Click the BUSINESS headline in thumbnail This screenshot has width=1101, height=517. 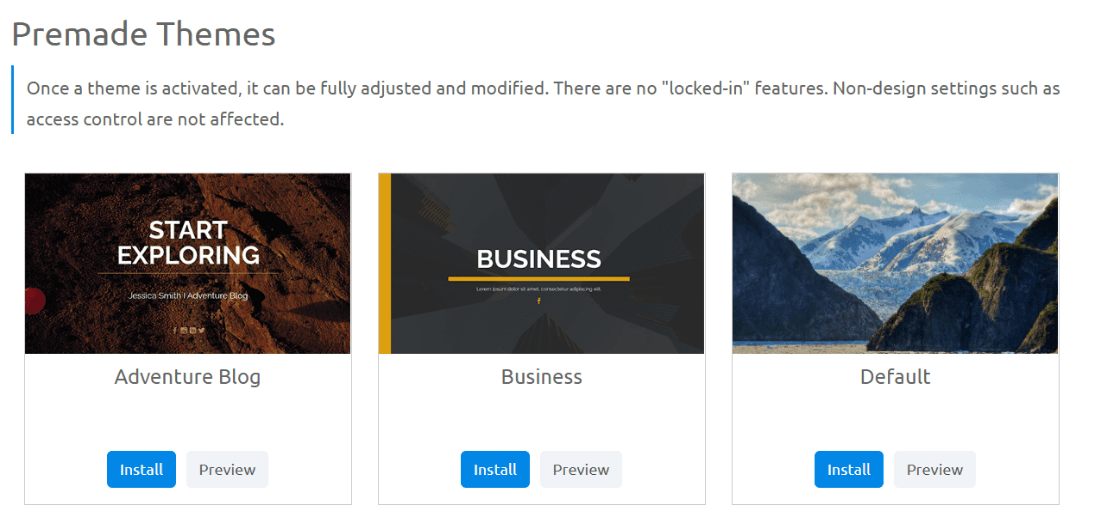539,259
